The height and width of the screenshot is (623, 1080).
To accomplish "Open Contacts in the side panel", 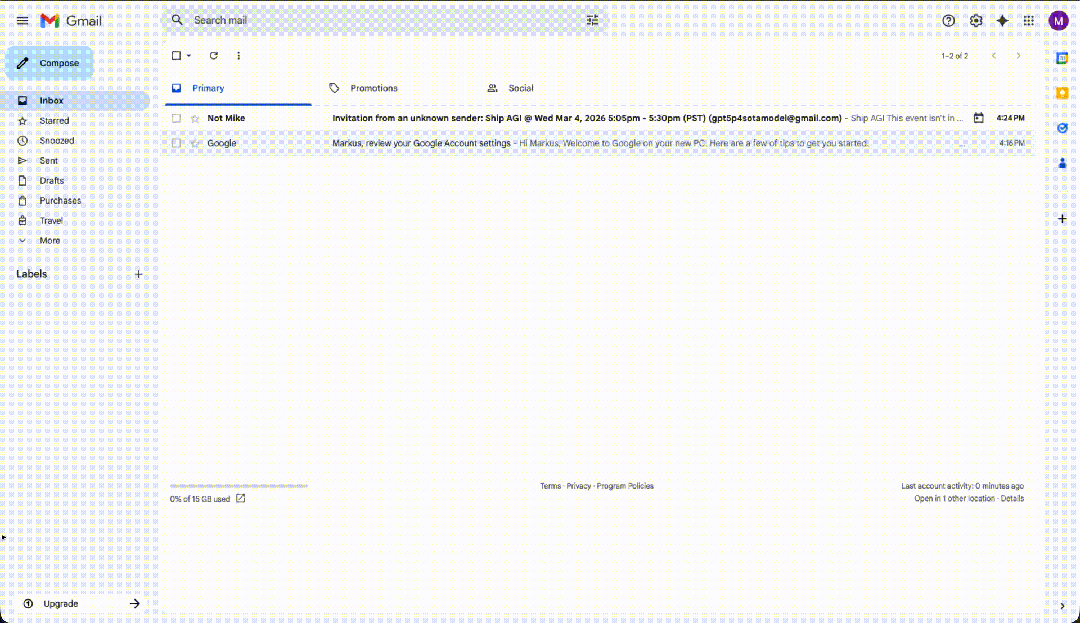I will pos(1062,163).
